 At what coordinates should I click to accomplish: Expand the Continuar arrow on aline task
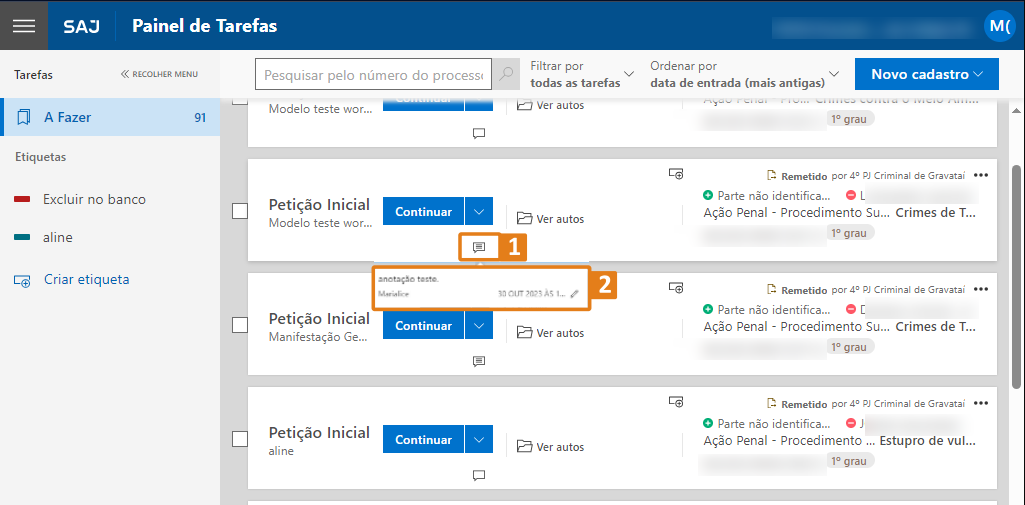coord(479,440)
